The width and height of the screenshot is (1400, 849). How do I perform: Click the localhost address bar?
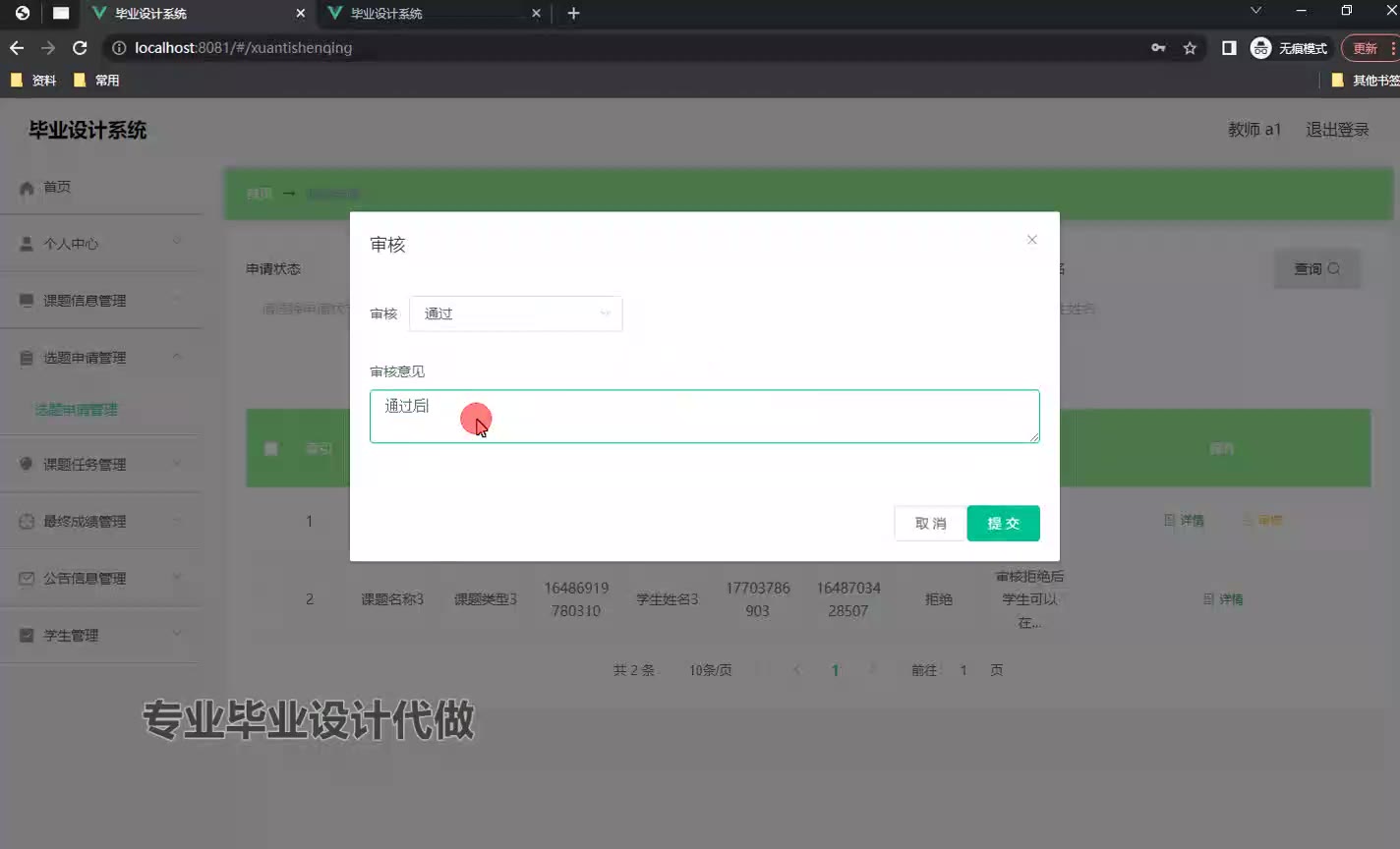(629, 47)
